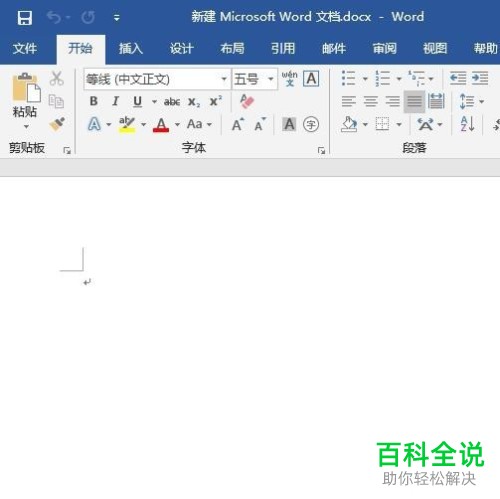Open the 布局 tab
Viewport: 500px width, 499px height.
[232, 49]
